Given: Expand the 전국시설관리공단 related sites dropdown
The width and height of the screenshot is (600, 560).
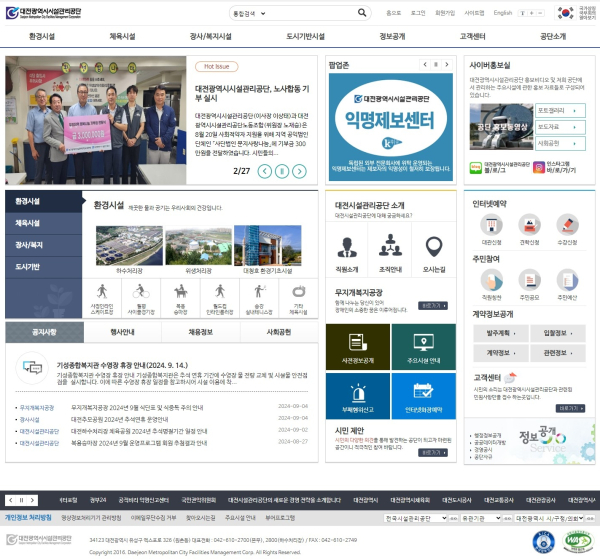Looking at the screenshot, I should 416,518.
